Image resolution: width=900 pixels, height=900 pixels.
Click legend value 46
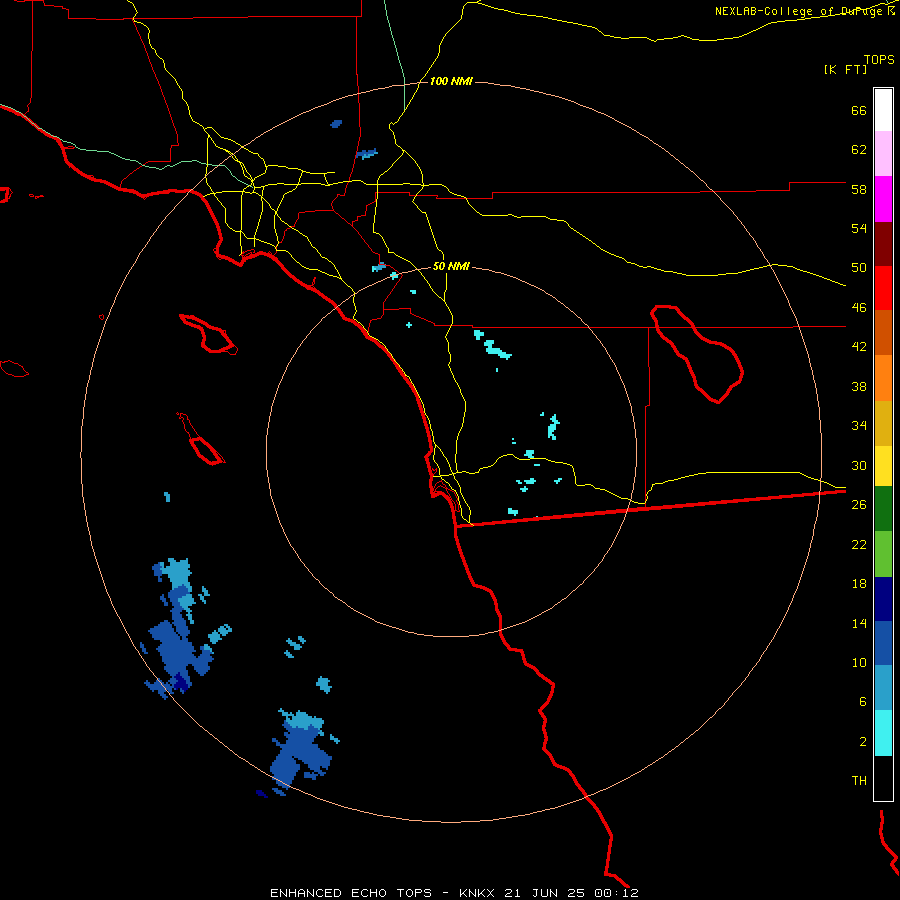click(x=859, y=308)
